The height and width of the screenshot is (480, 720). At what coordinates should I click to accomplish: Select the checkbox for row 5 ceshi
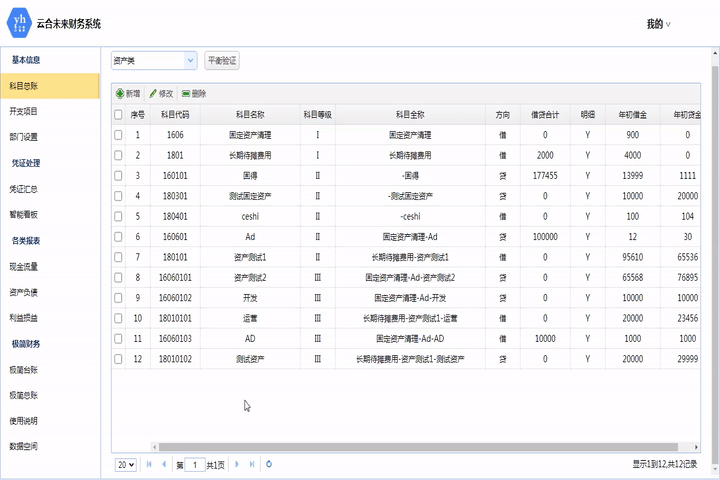(119, 216)
